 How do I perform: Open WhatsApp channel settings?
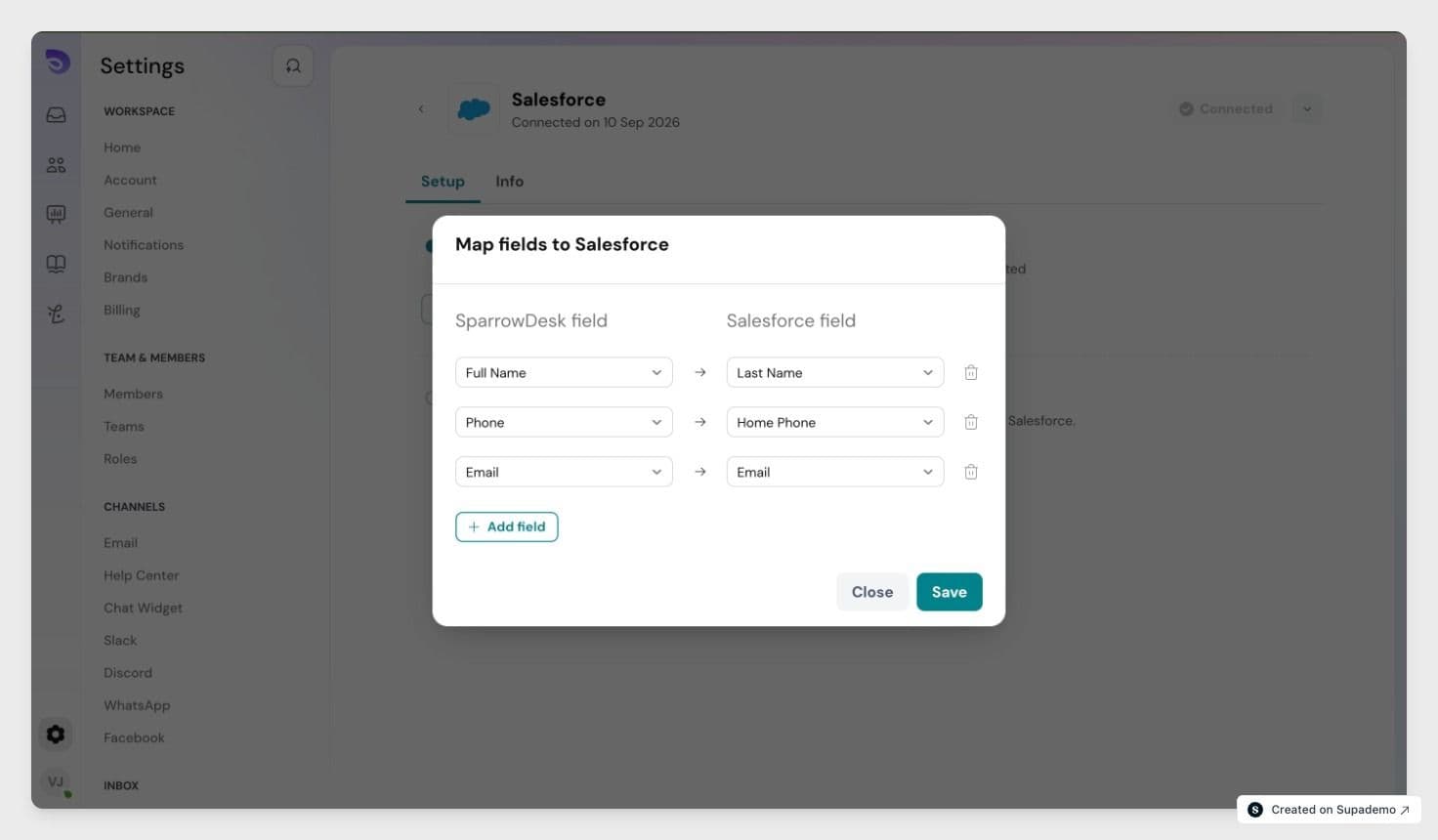[x=137, y=705]
